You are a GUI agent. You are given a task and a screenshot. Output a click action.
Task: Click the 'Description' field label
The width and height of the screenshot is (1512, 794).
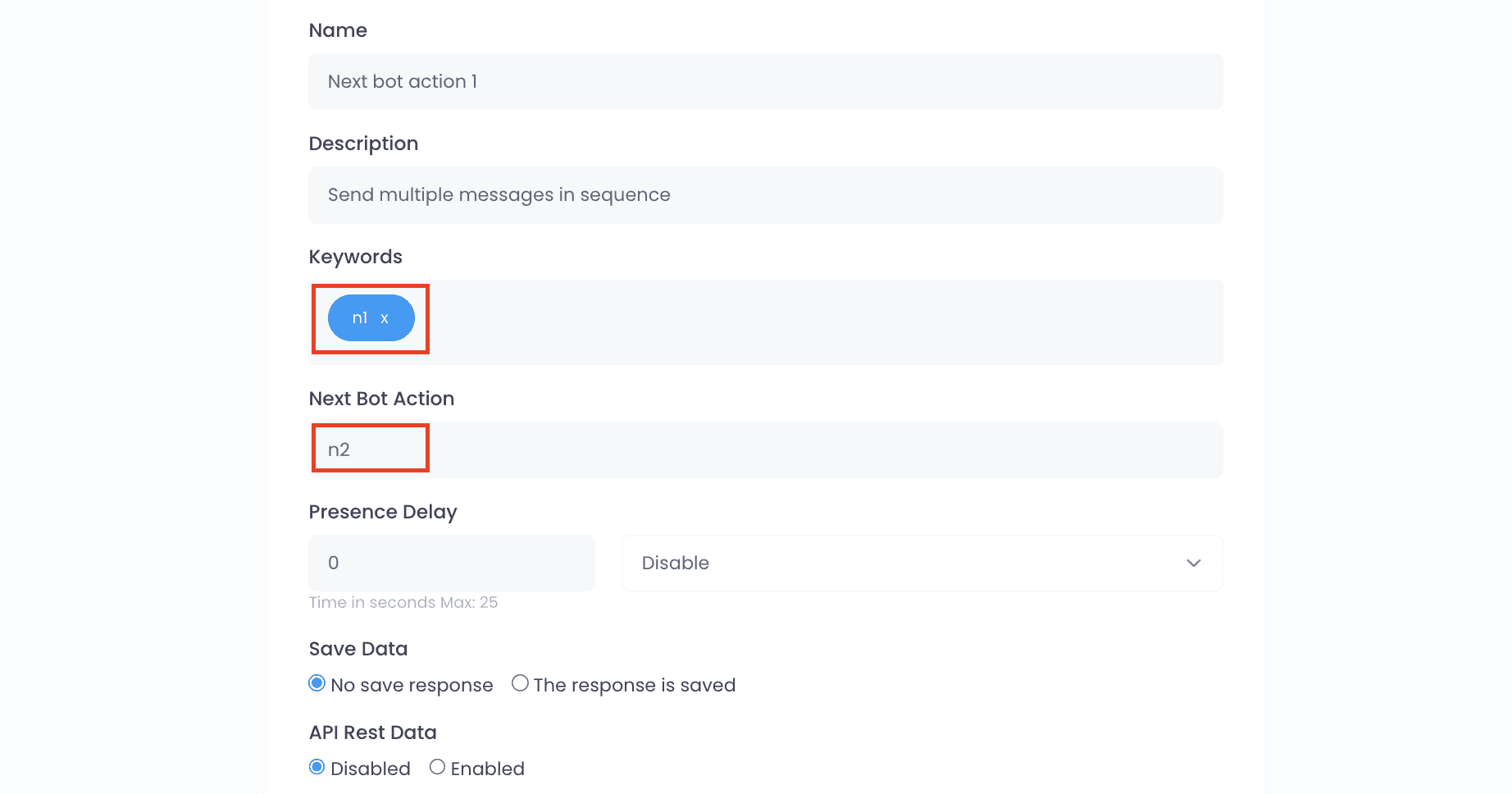click(363, 144)
